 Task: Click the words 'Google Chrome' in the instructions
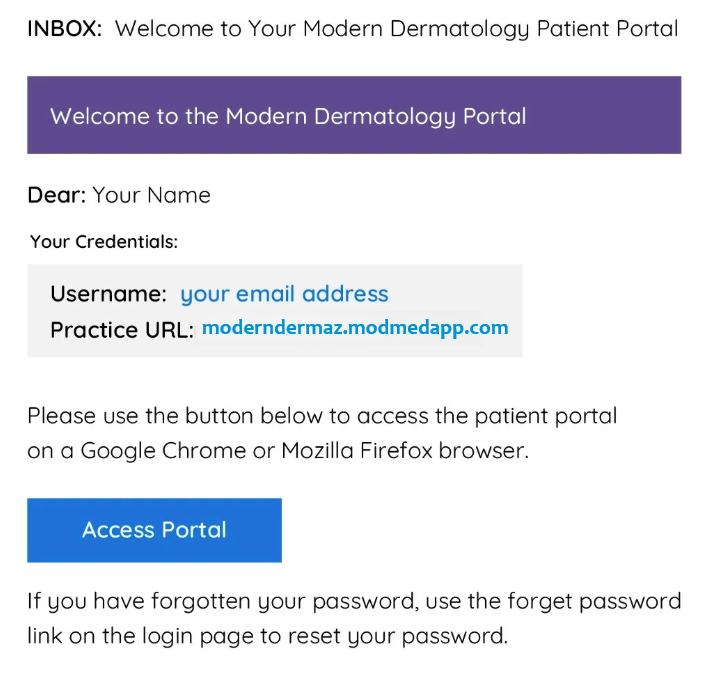click(x=163, y=451)
